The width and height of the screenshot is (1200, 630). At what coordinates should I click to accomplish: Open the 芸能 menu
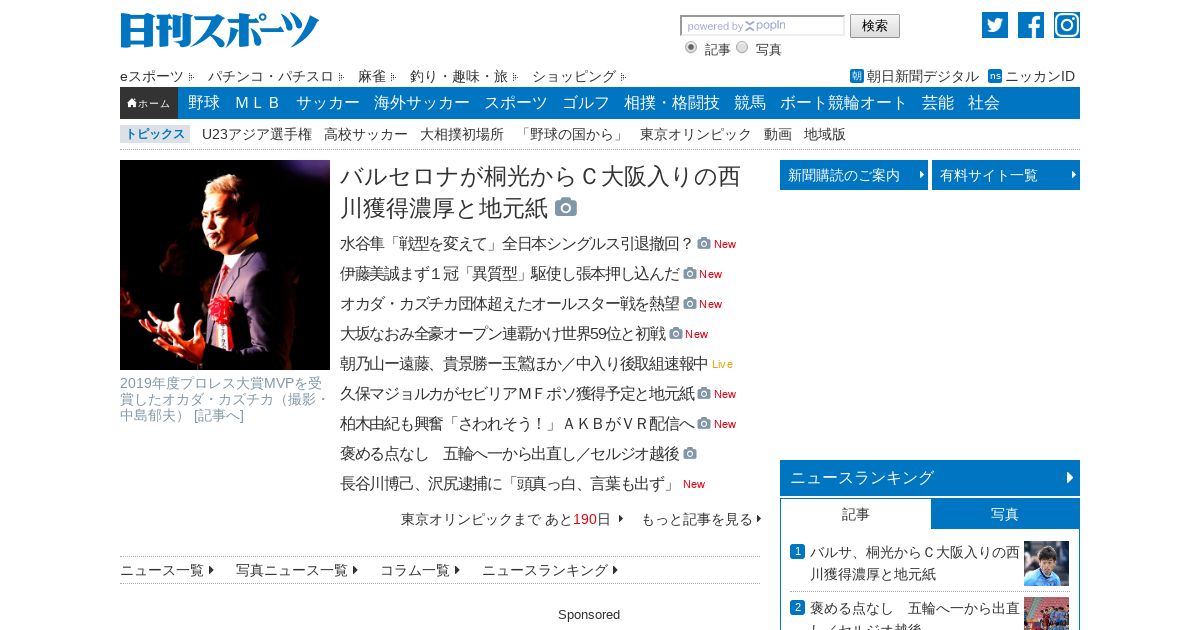(938, 103)
